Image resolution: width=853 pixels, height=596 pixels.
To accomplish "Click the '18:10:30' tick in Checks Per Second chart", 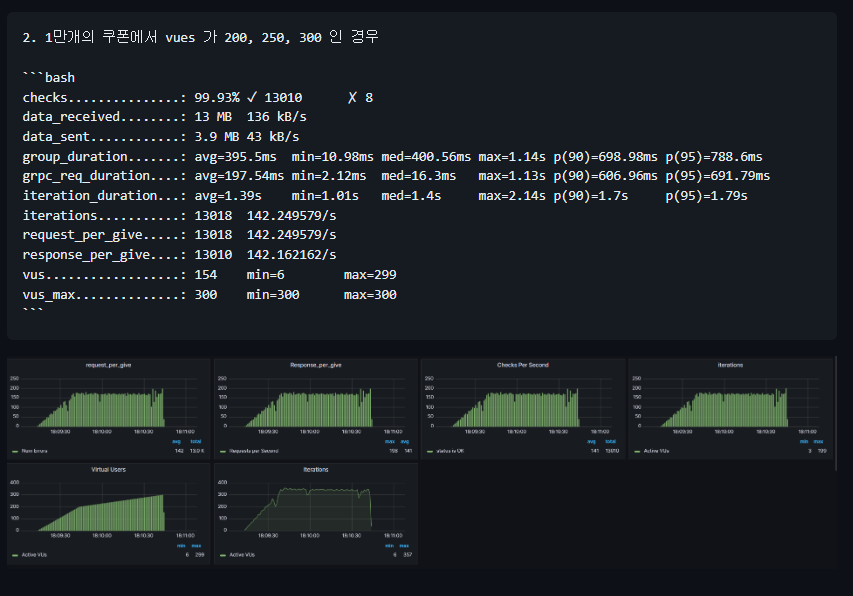I will point(558,432).
